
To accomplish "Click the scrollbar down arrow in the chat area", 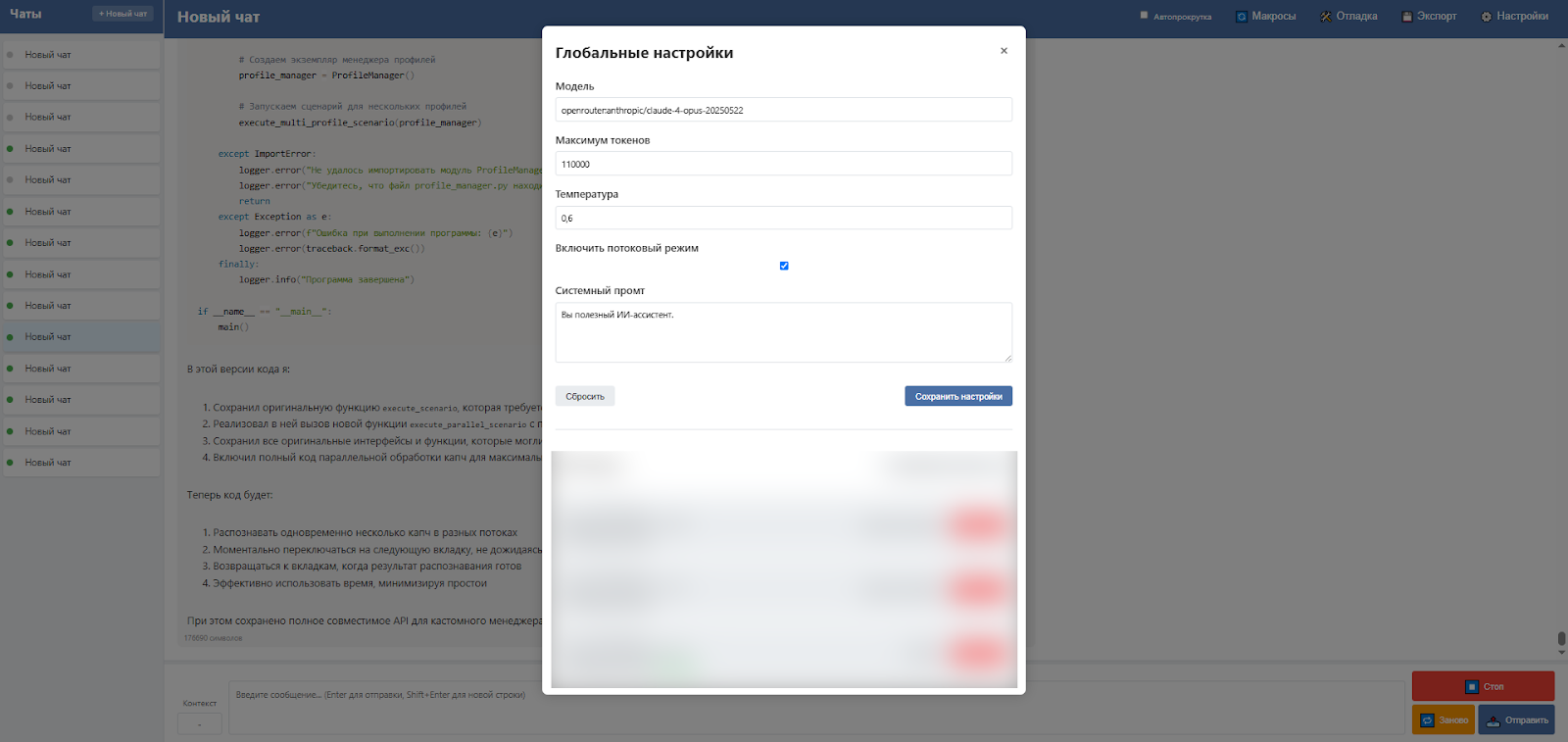I will 1561,653.
